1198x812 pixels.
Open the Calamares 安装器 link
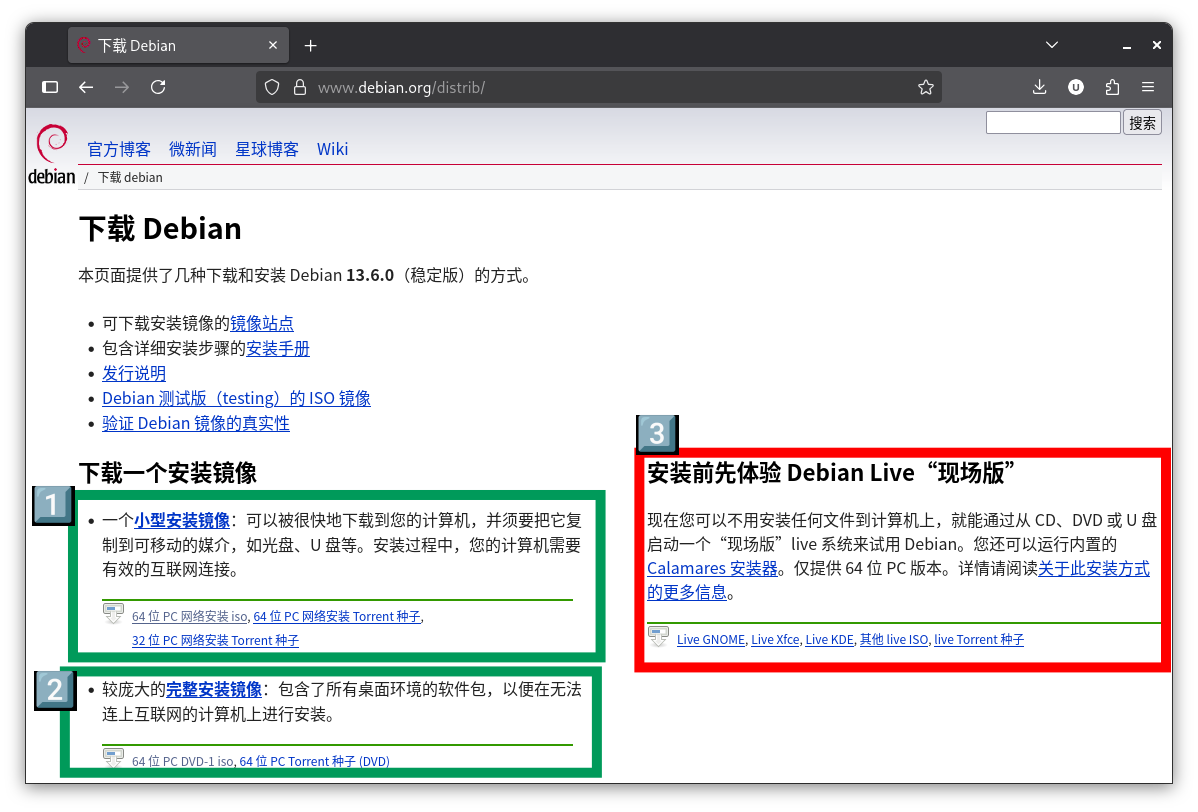pyautogui.click(x=712, y=568)
